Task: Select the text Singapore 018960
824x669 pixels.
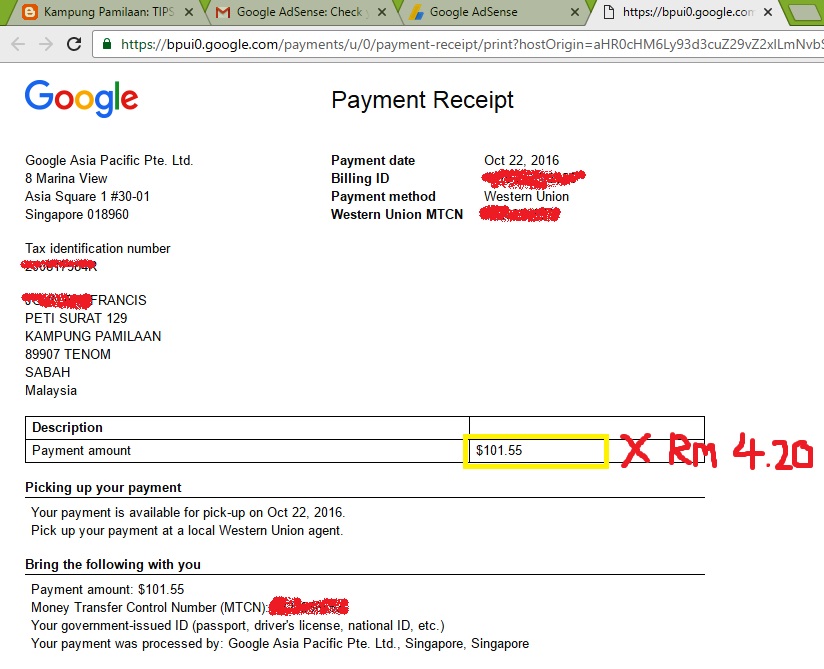Action: (77, 214)
